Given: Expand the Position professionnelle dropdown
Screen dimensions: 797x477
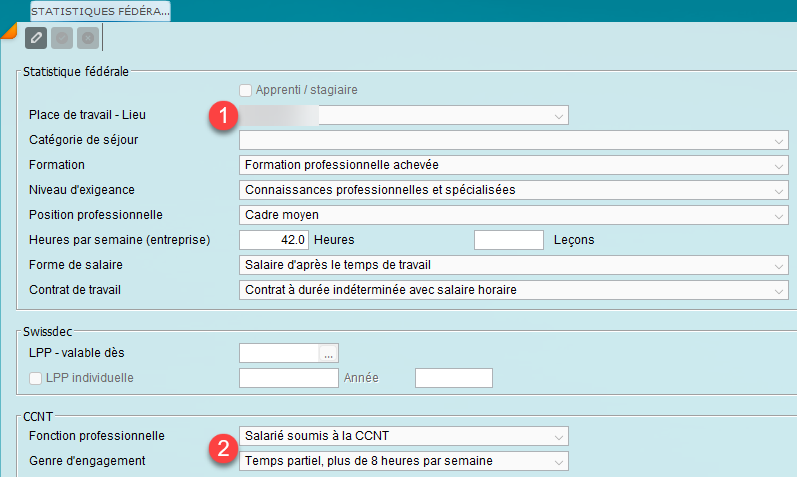Looking at the screenshot, I should (778, 215).
